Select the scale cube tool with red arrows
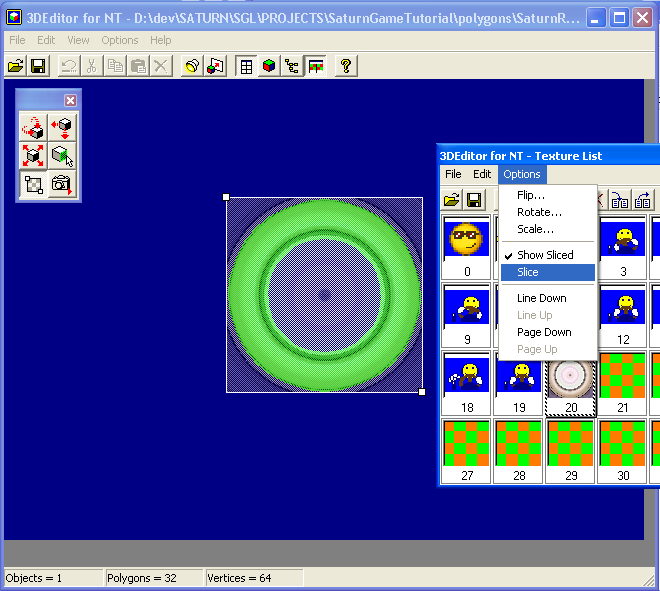 pos(33,155)
